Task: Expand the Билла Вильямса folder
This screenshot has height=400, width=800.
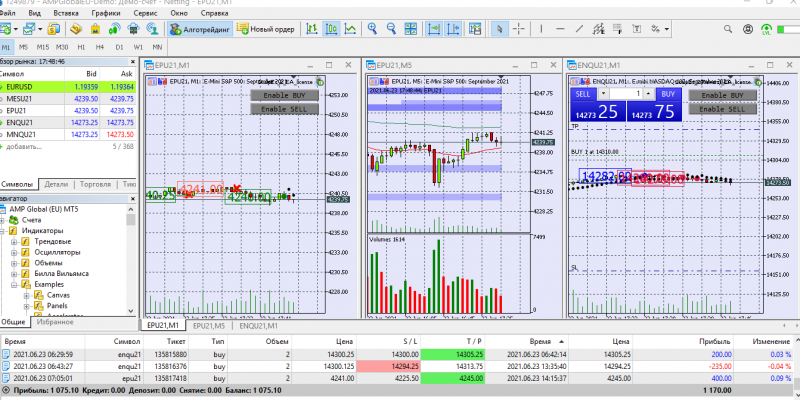Action: [x=14, y=274]
